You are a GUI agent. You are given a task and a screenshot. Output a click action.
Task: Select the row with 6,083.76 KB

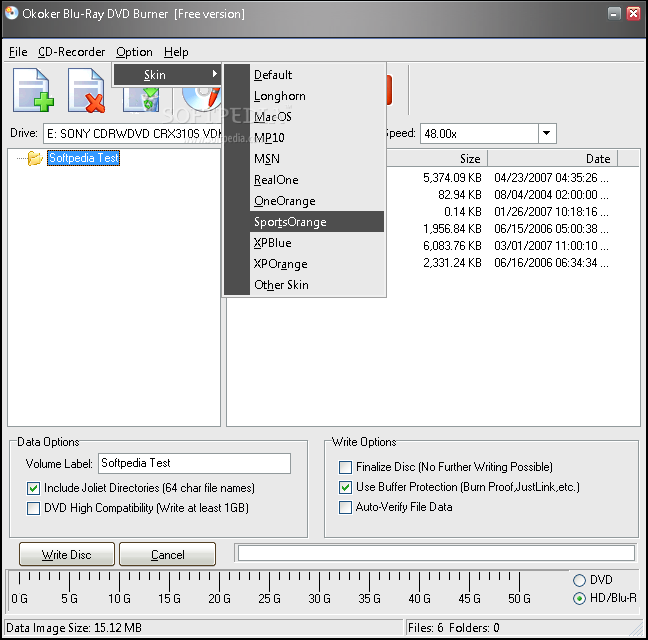(512, 246)
